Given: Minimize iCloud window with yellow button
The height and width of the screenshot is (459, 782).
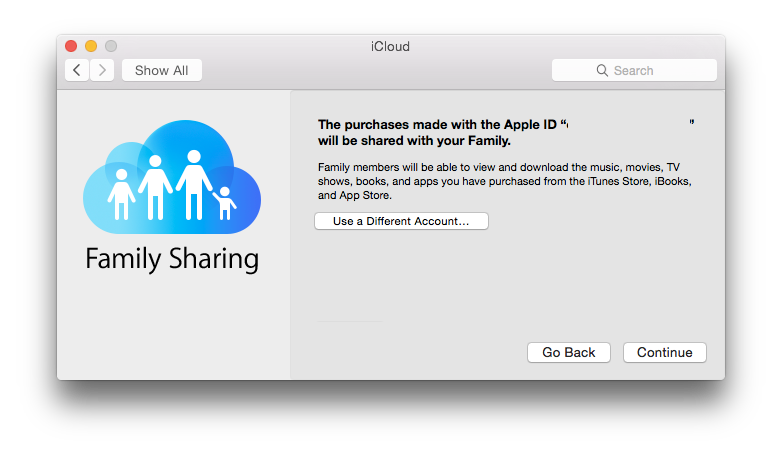Looking at the screenshot, I should pos(91,46).
